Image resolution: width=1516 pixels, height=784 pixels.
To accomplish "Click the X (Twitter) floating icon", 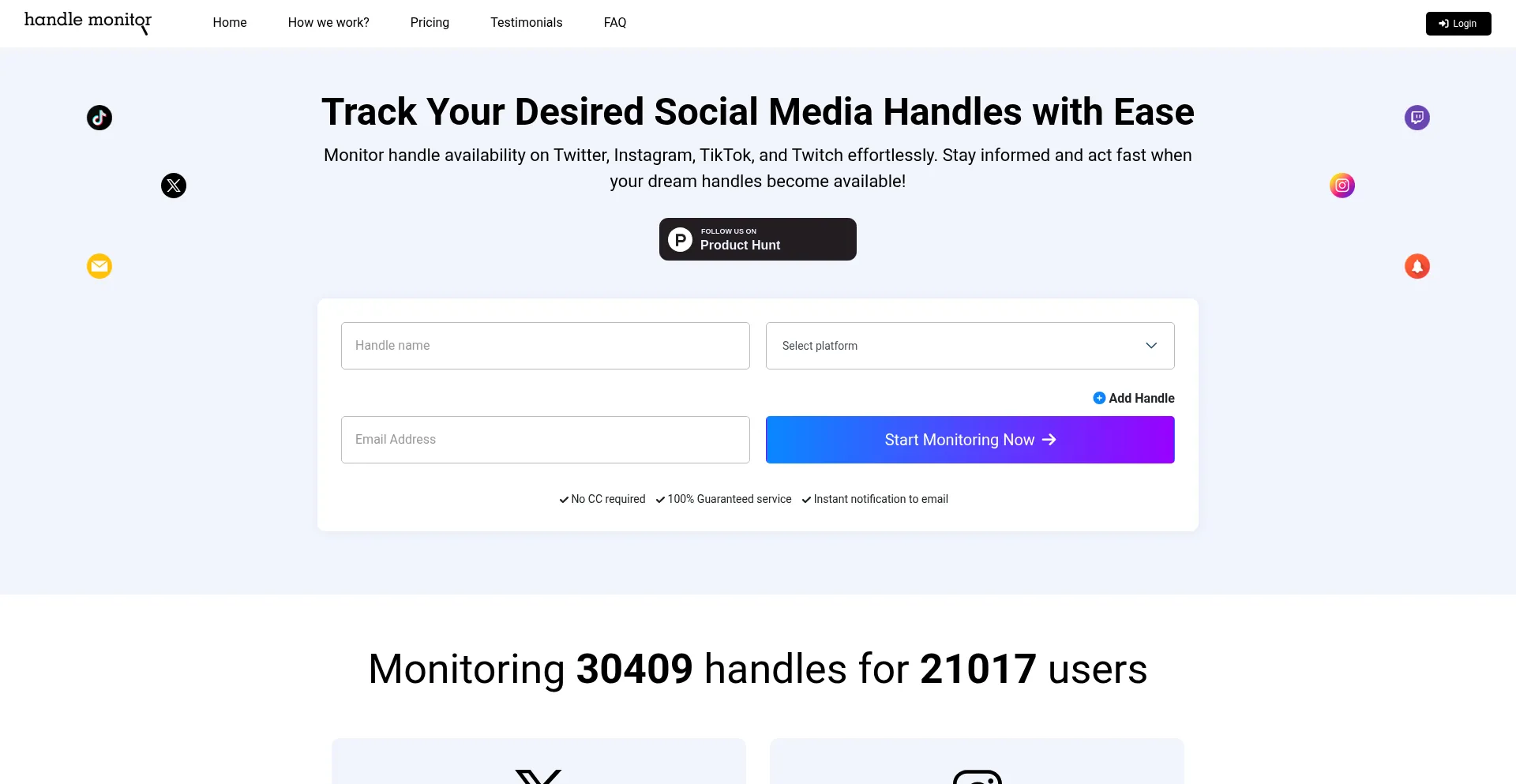I will click(174, 186).
